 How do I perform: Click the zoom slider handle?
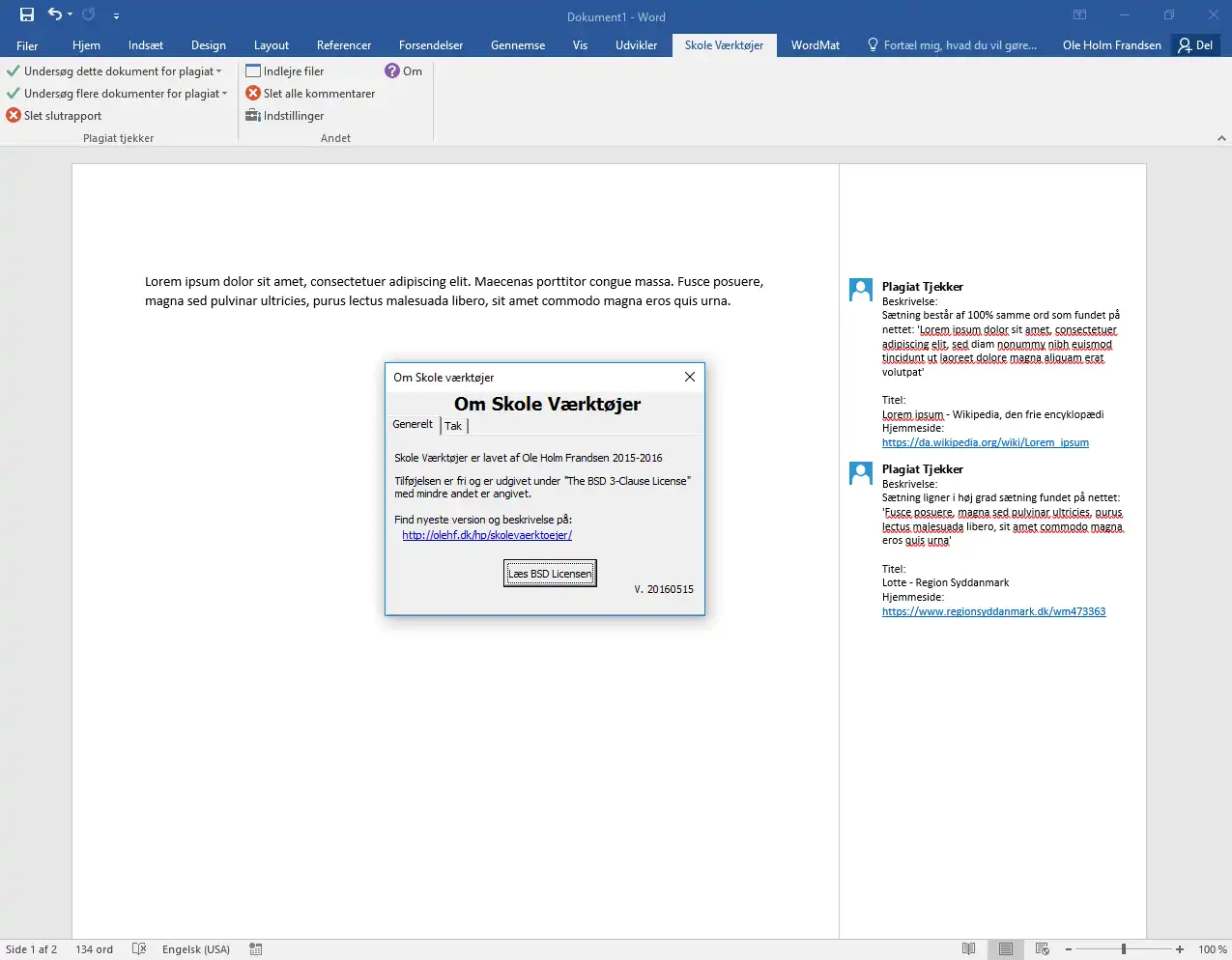pyautogui.click(x=1124, y=949)
